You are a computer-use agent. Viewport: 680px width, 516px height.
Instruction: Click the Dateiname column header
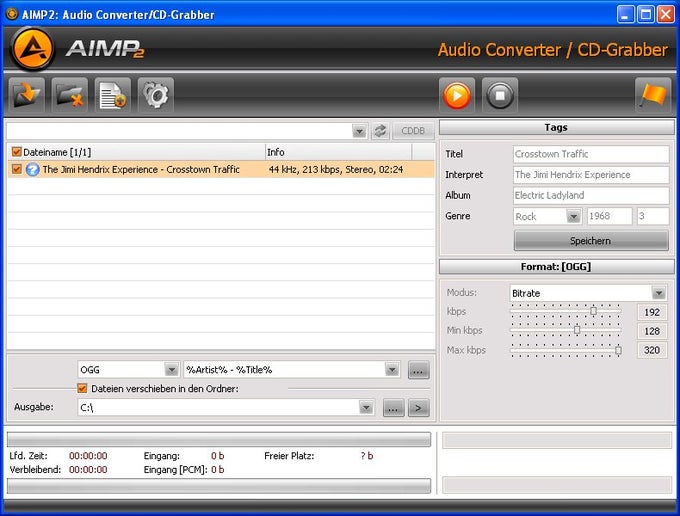tap(136, 152)
